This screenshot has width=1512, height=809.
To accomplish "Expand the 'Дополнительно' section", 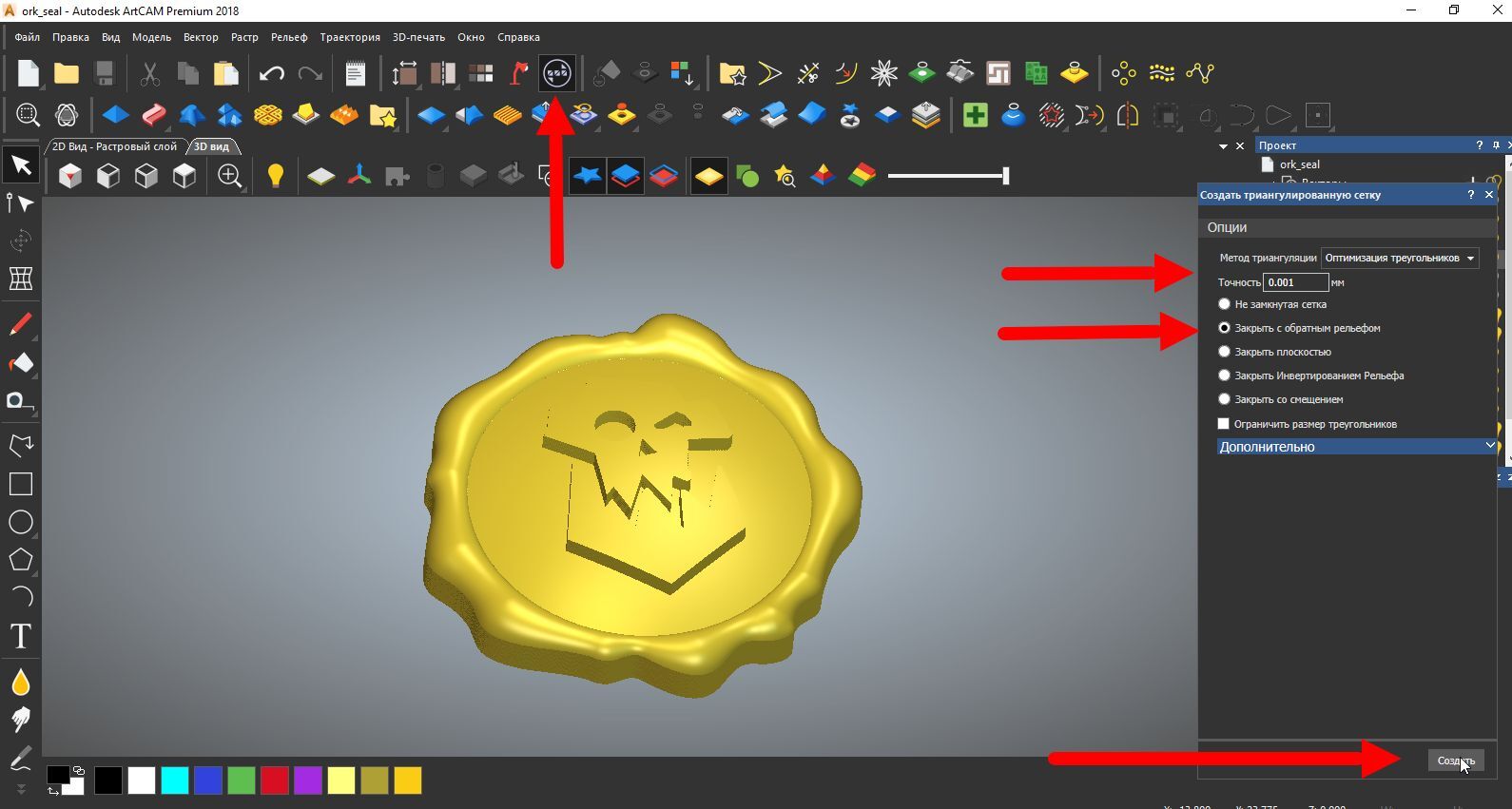I will 1356,447.
